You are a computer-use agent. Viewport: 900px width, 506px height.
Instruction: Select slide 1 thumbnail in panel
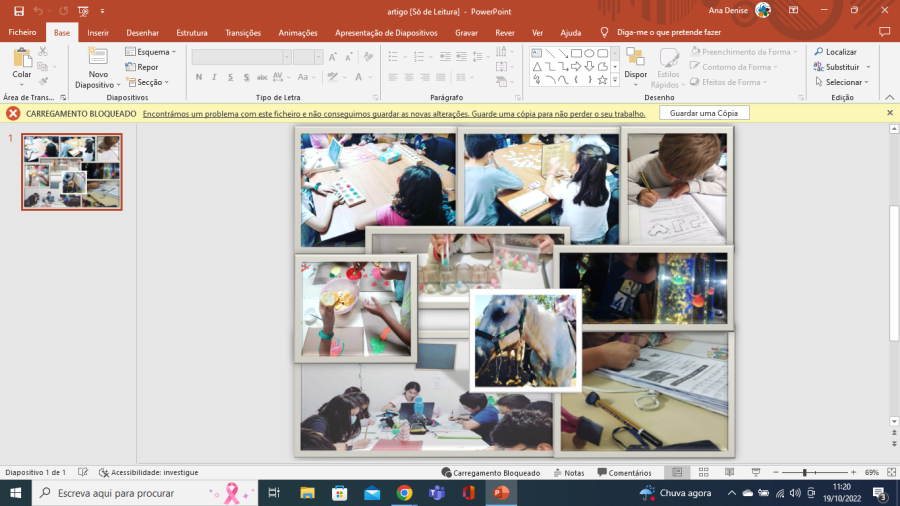[x=72, y=172]
